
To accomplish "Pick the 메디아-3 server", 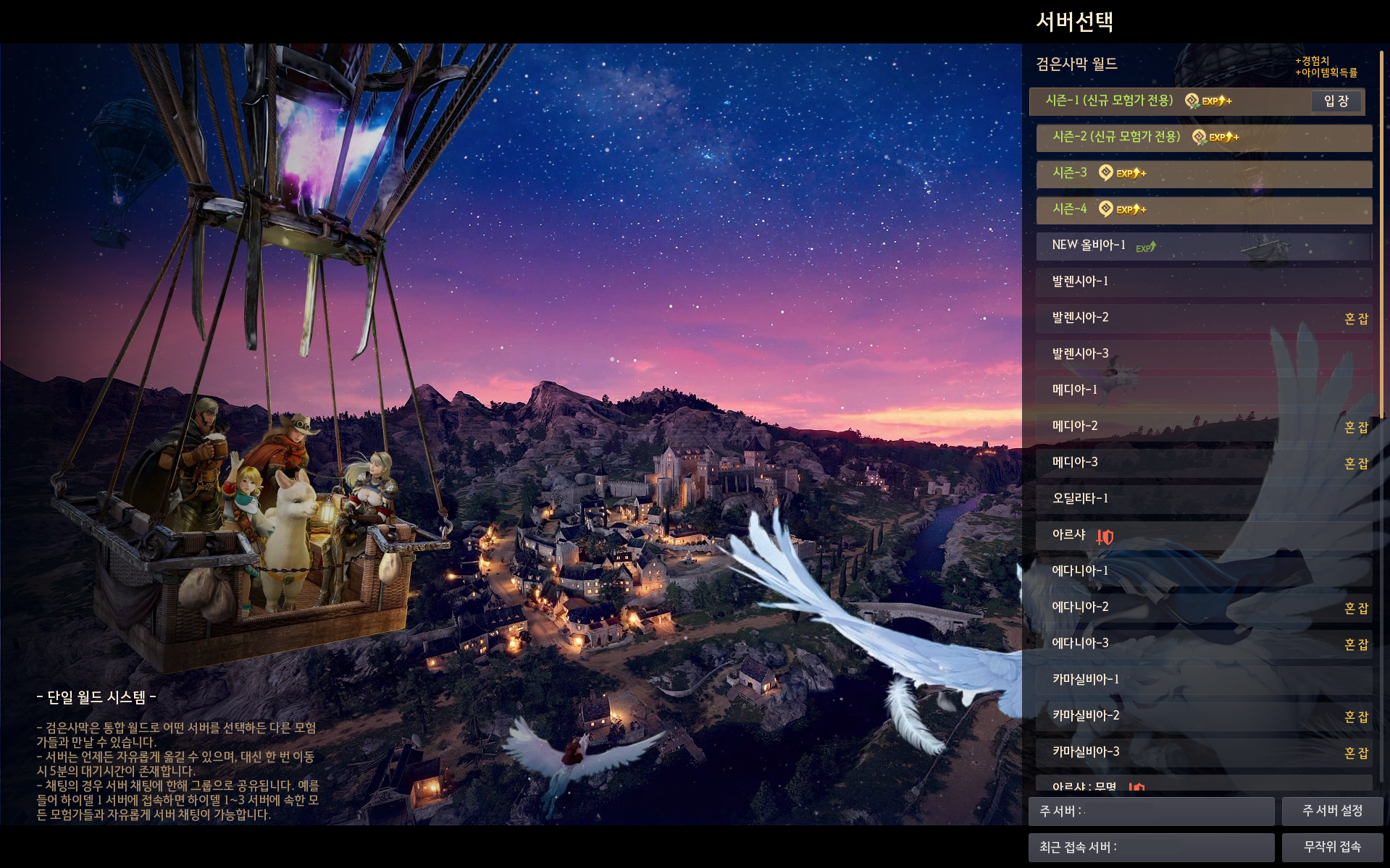I will click(1204, 463).
